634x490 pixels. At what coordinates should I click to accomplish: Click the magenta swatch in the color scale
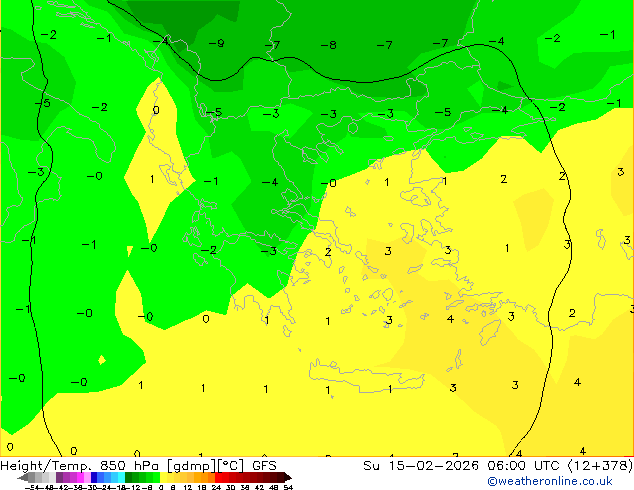coord(80,477)
